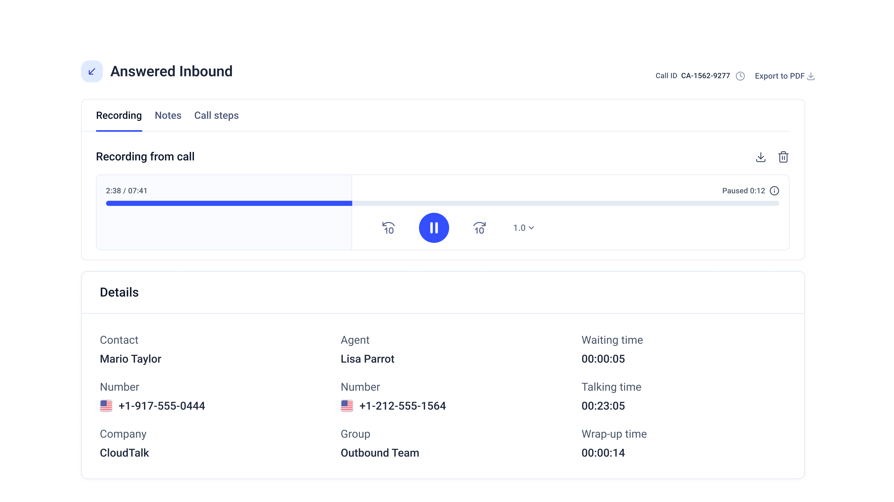Screen dimensions: 894x502
Task: Download the call recording
Action: click(x=761, y=157)
